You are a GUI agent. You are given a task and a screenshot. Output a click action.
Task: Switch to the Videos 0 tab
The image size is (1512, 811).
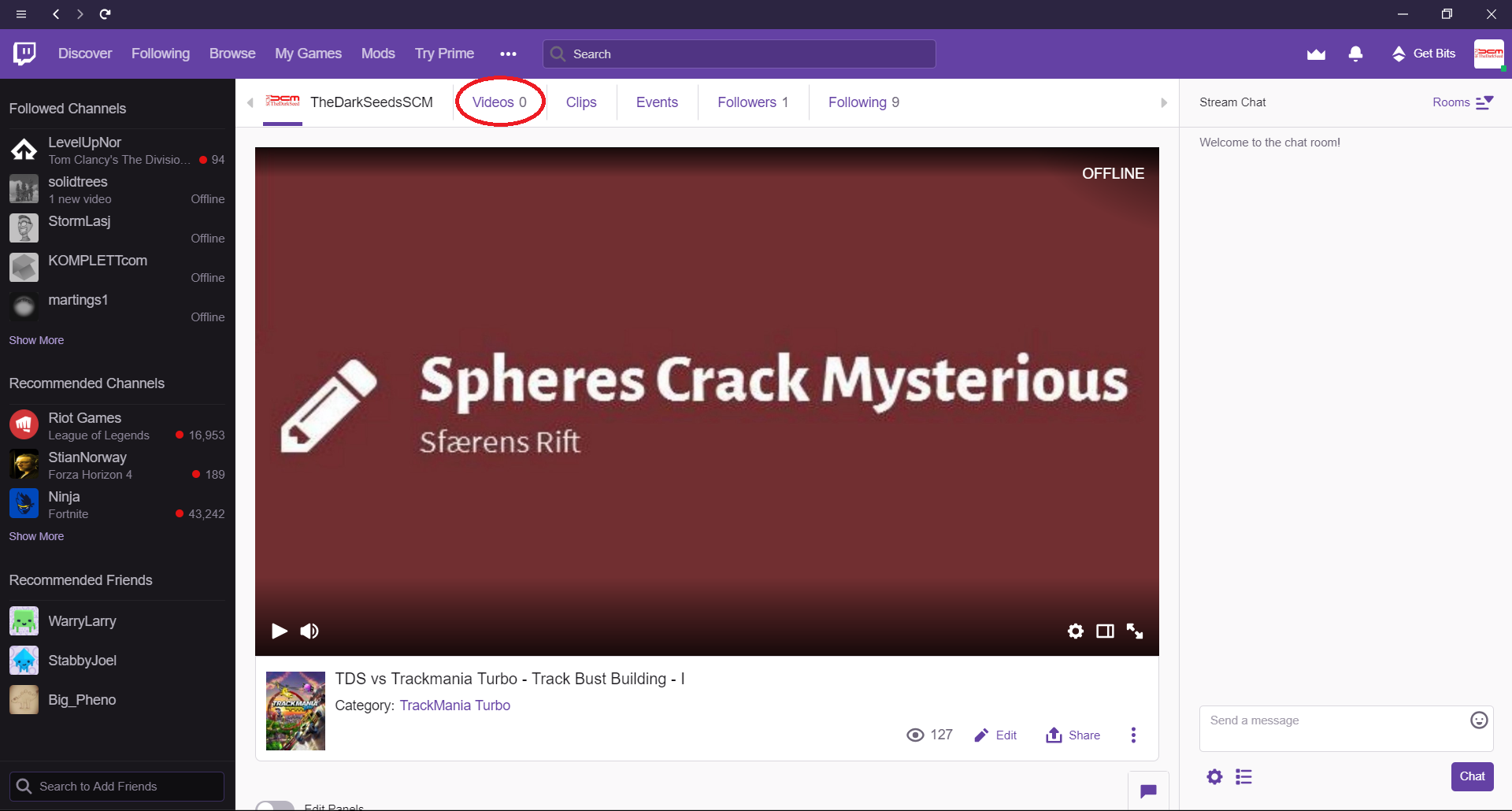[499, 102]
